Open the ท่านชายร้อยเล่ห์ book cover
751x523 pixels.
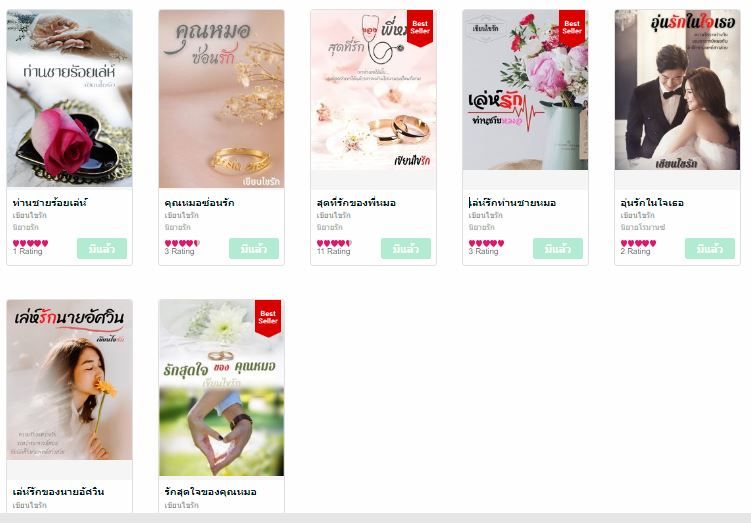click(69, 98)
